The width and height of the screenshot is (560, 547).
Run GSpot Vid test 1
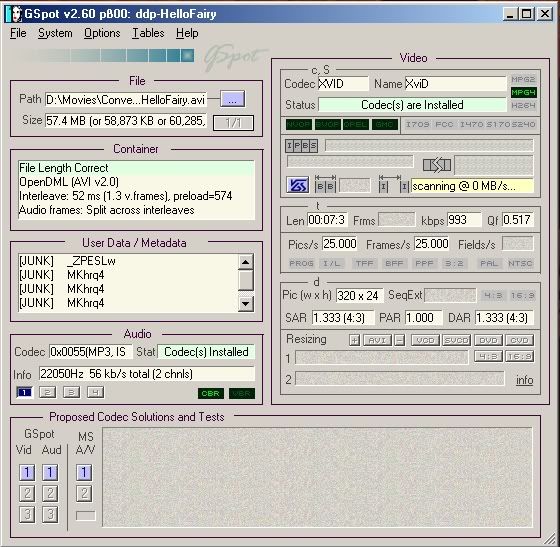coord(27,472)
